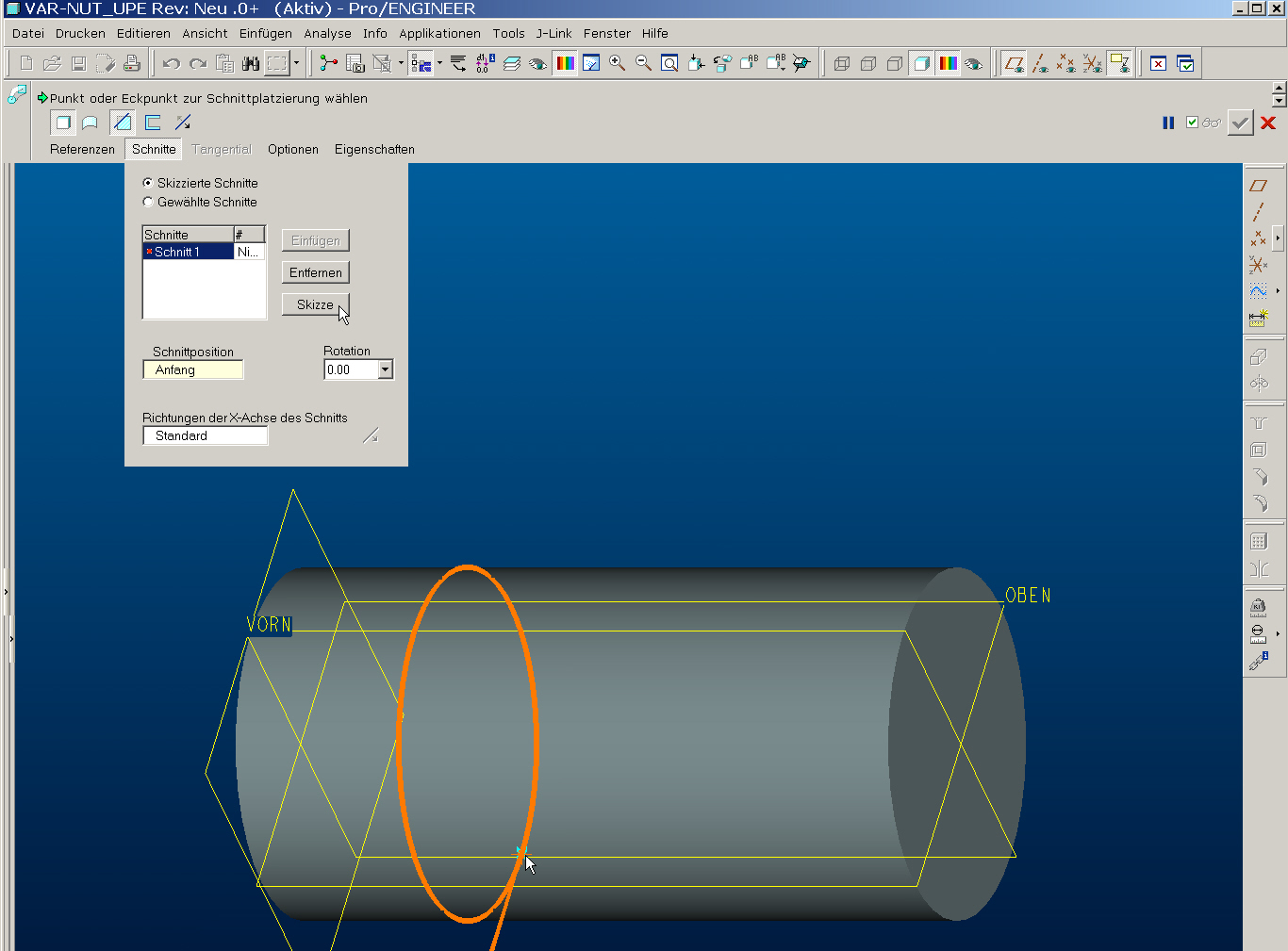Screen dimensions: 1288x951
Task: Click the datum curve tool in right toolbar
Action: [x=1258, y=291]
